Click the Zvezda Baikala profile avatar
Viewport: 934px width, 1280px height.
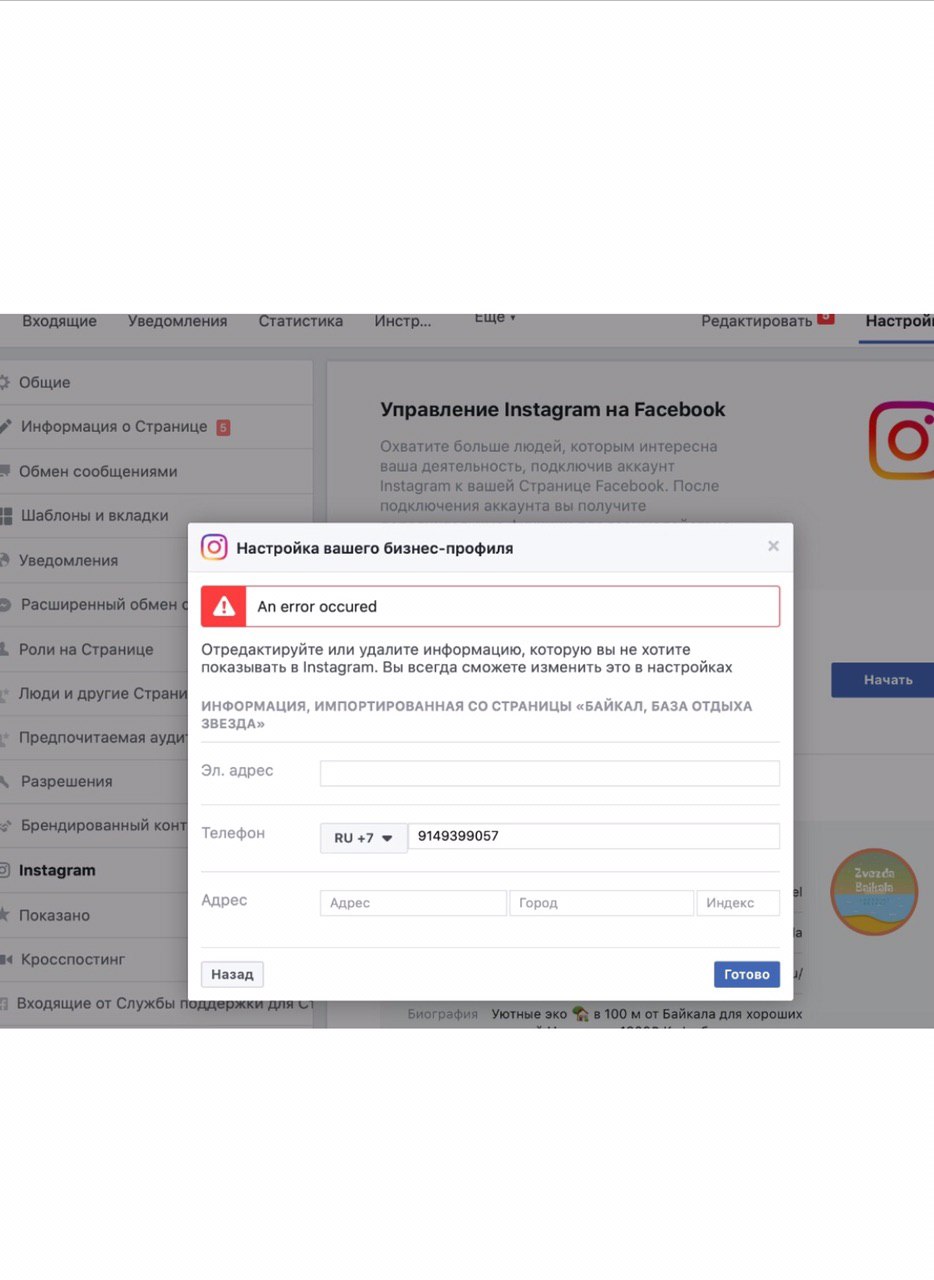coord(874,892)
